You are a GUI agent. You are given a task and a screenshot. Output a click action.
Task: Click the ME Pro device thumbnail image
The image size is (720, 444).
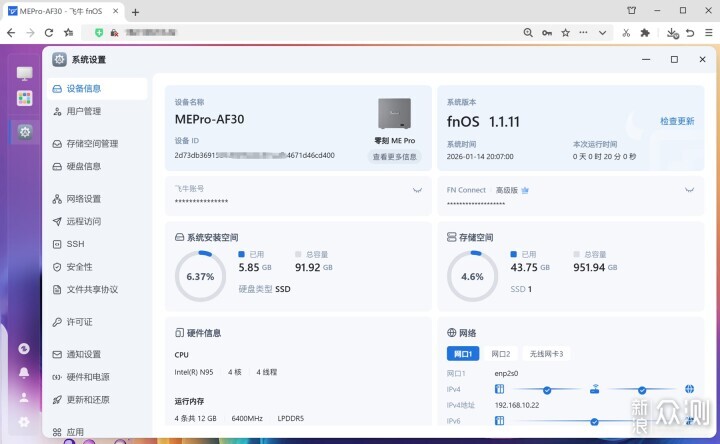pos(394,113)
